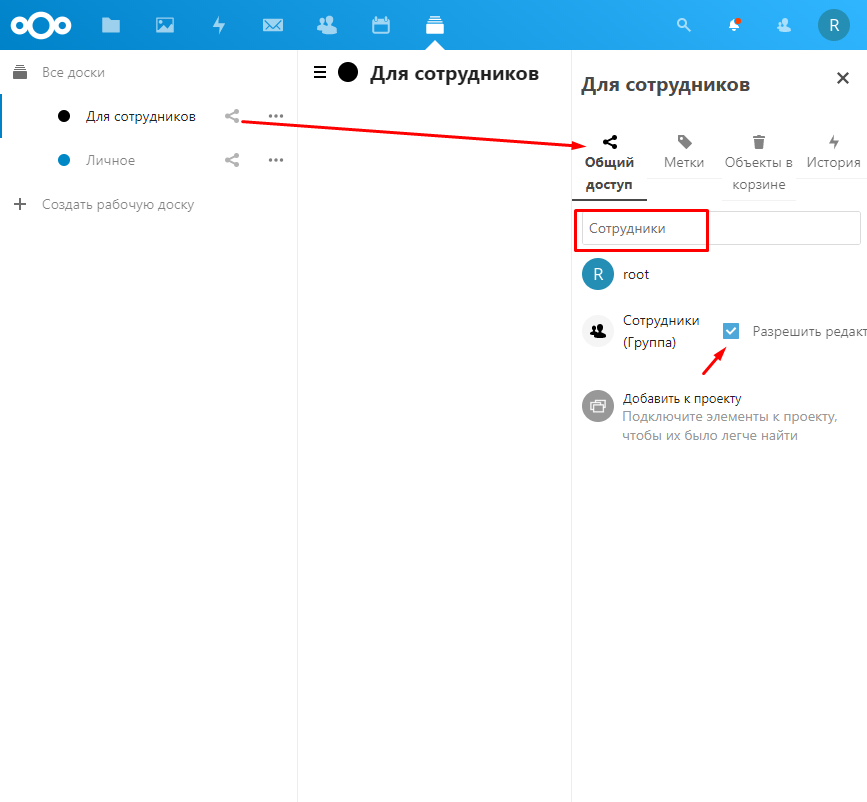
Task: Open the three-dot menu for Личное
Action: coord(276,160)
